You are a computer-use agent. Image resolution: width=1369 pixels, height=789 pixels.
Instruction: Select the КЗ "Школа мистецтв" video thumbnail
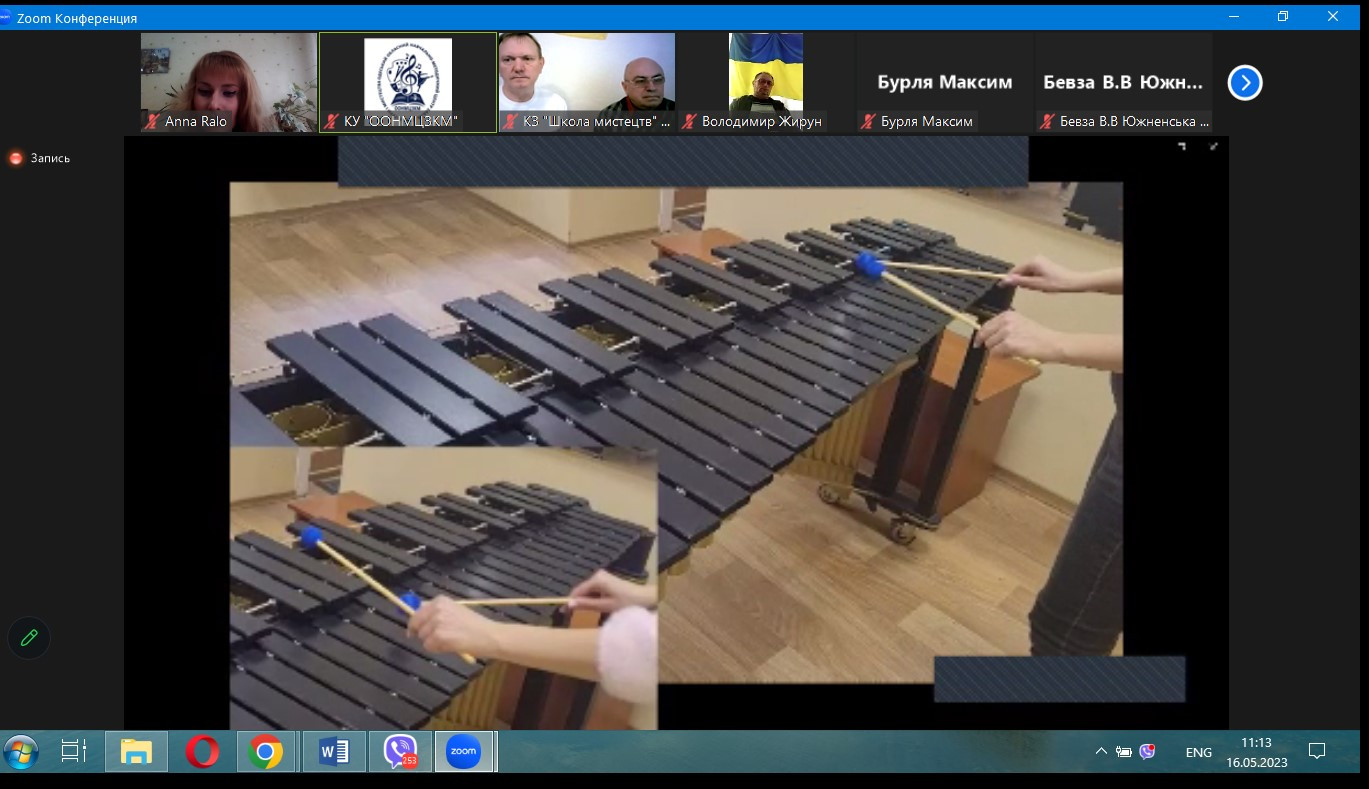coord(587,82)
